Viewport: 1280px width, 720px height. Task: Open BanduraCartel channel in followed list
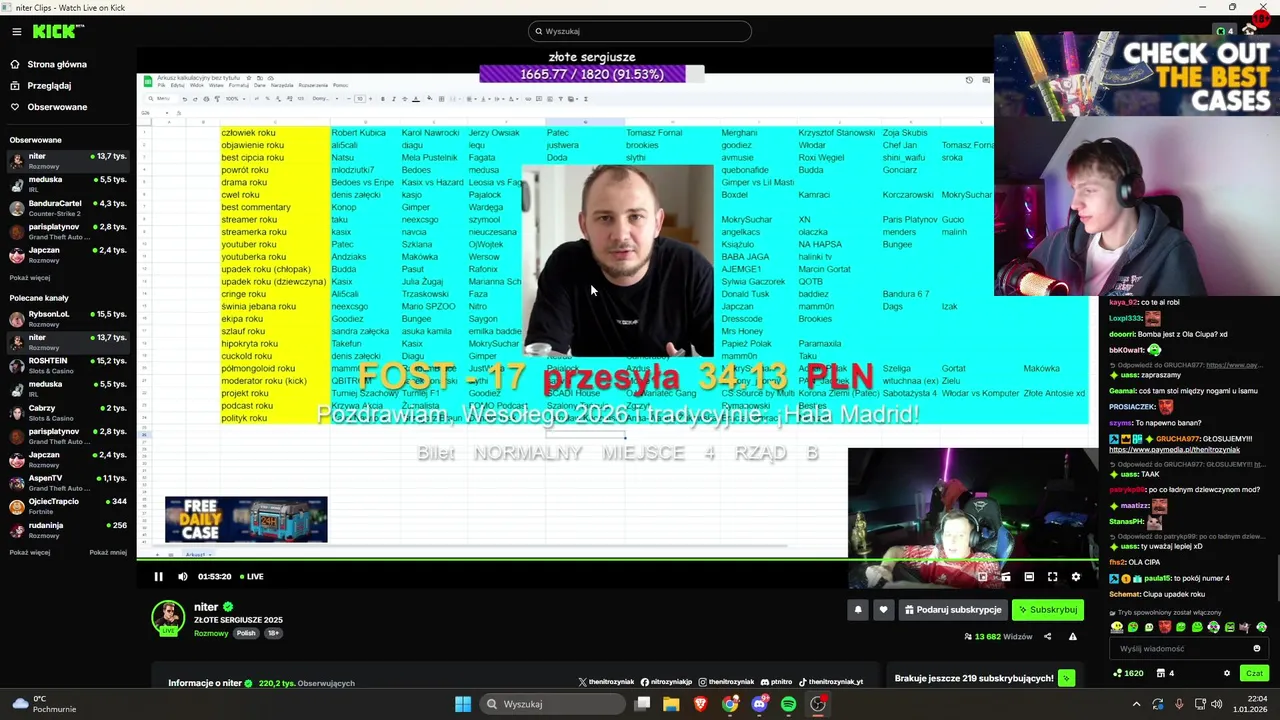(67, 207)
